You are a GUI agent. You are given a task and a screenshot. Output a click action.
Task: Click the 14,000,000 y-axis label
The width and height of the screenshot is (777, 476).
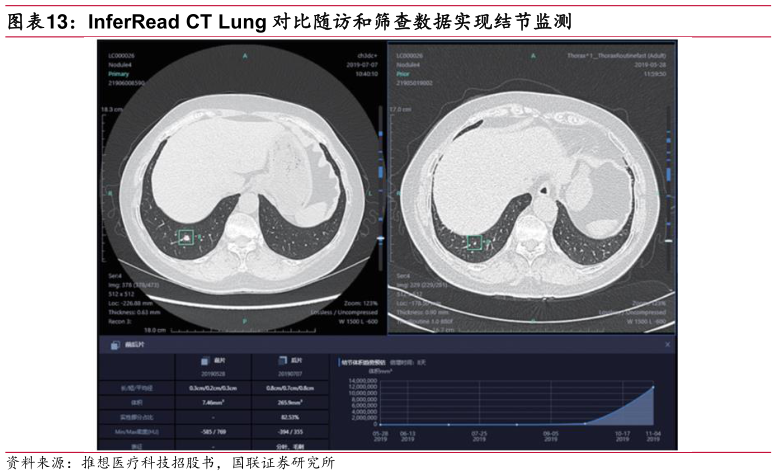363,380
